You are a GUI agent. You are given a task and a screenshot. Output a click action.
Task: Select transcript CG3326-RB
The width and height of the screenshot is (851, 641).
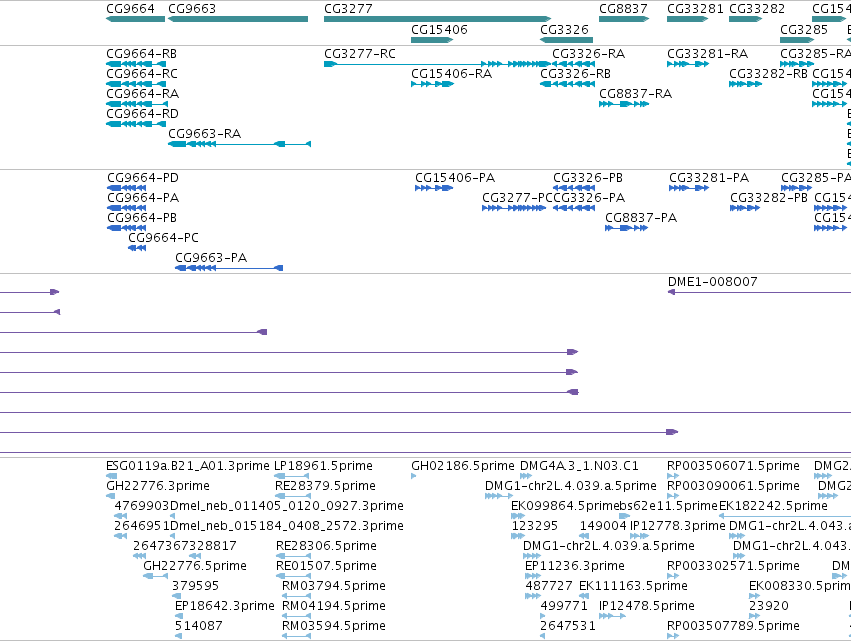pos(568,84)
